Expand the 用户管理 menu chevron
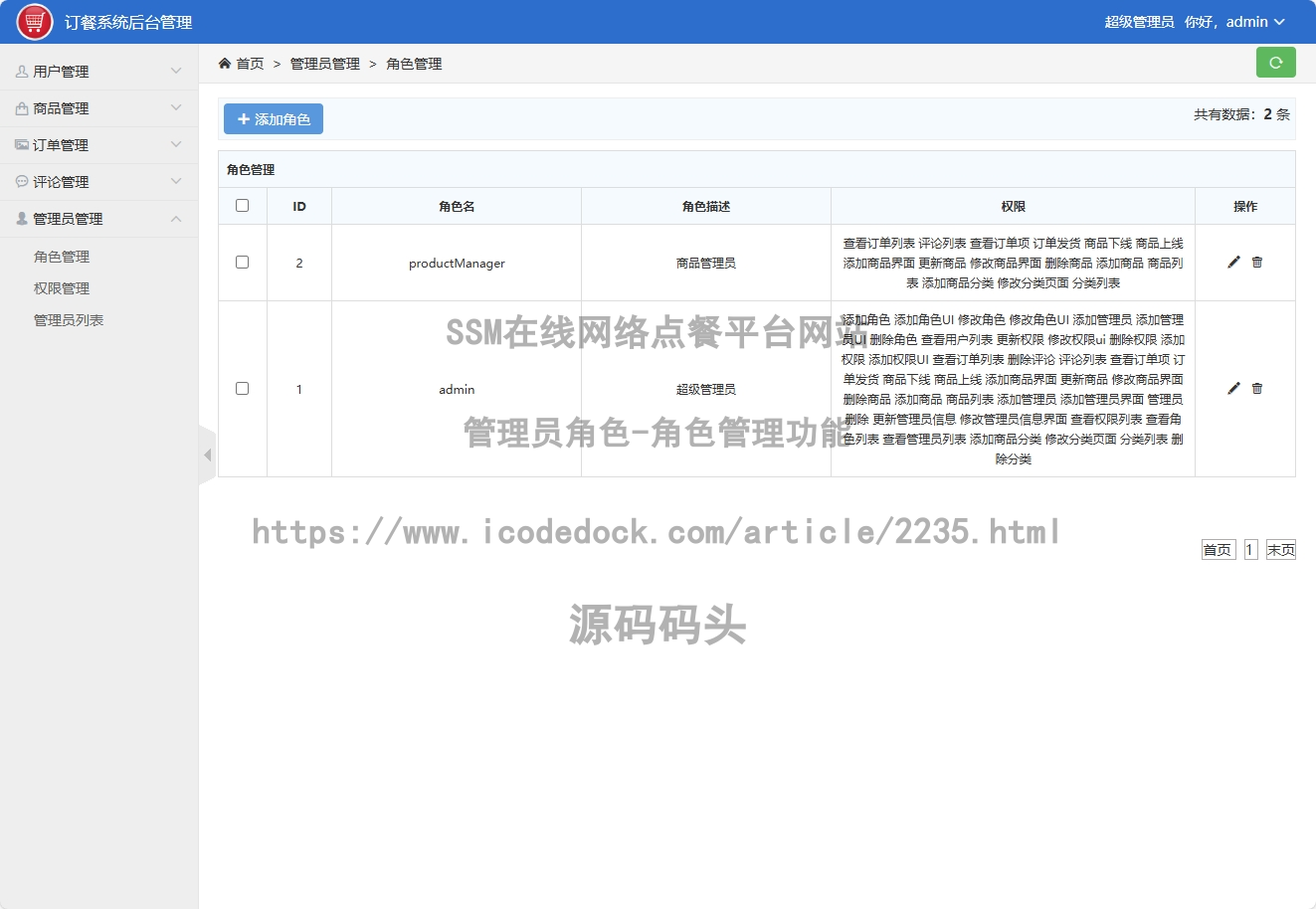The image size is (1316, 909). pos(176,72)
